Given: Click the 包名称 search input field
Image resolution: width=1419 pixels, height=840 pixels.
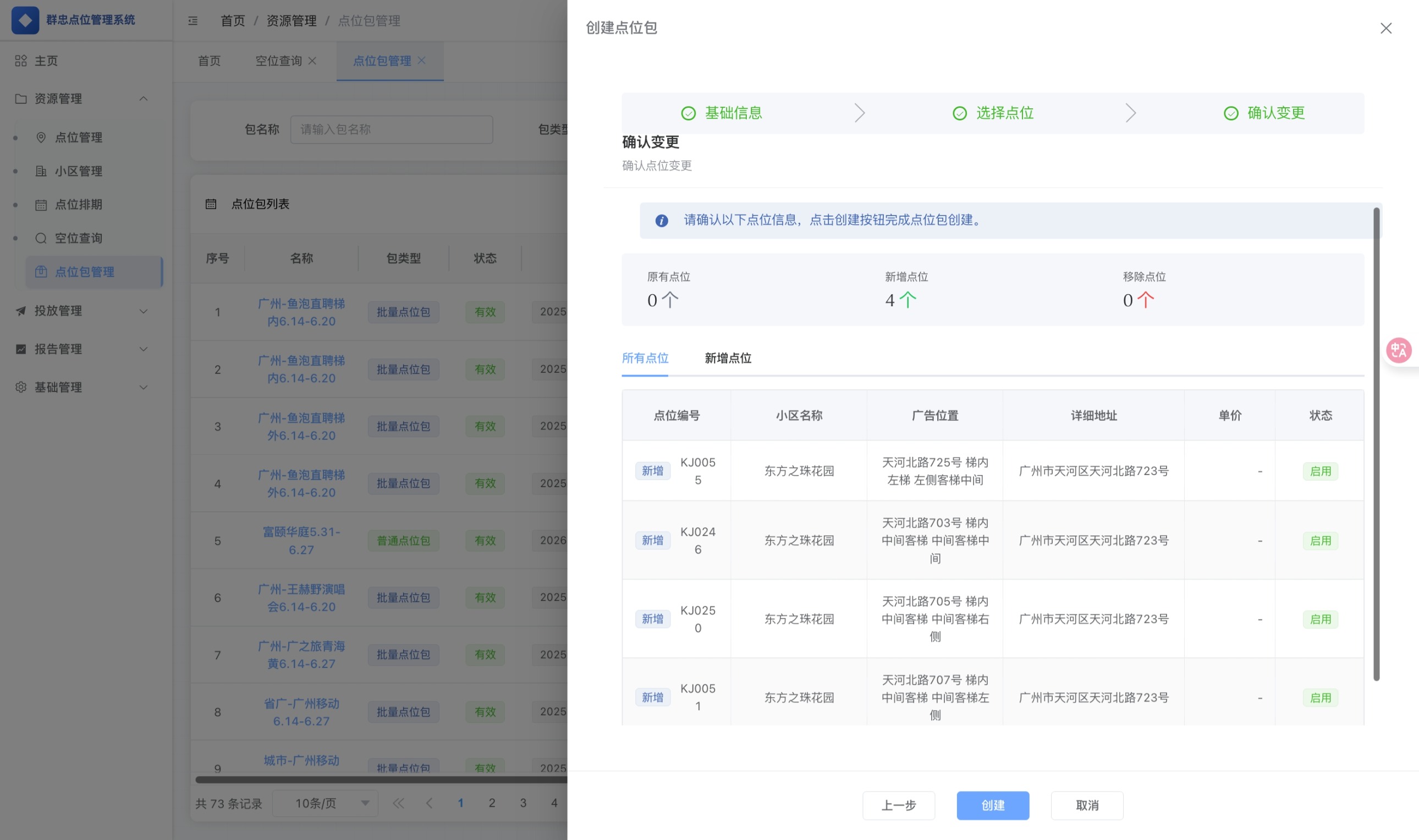Looking at the screenshot, I should coord(391,130).
